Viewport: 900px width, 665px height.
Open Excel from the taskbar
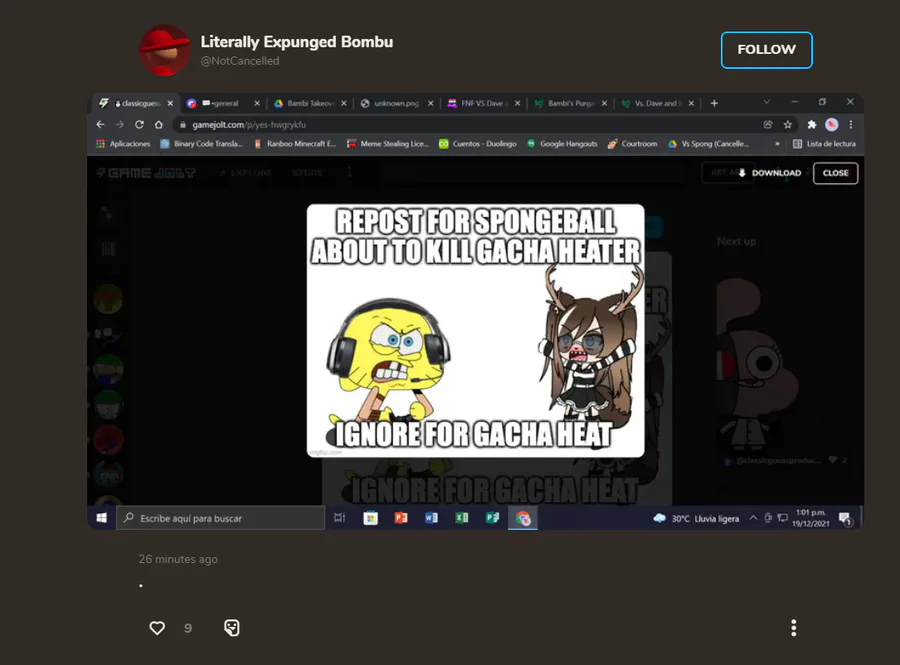(x=462, y=518)
